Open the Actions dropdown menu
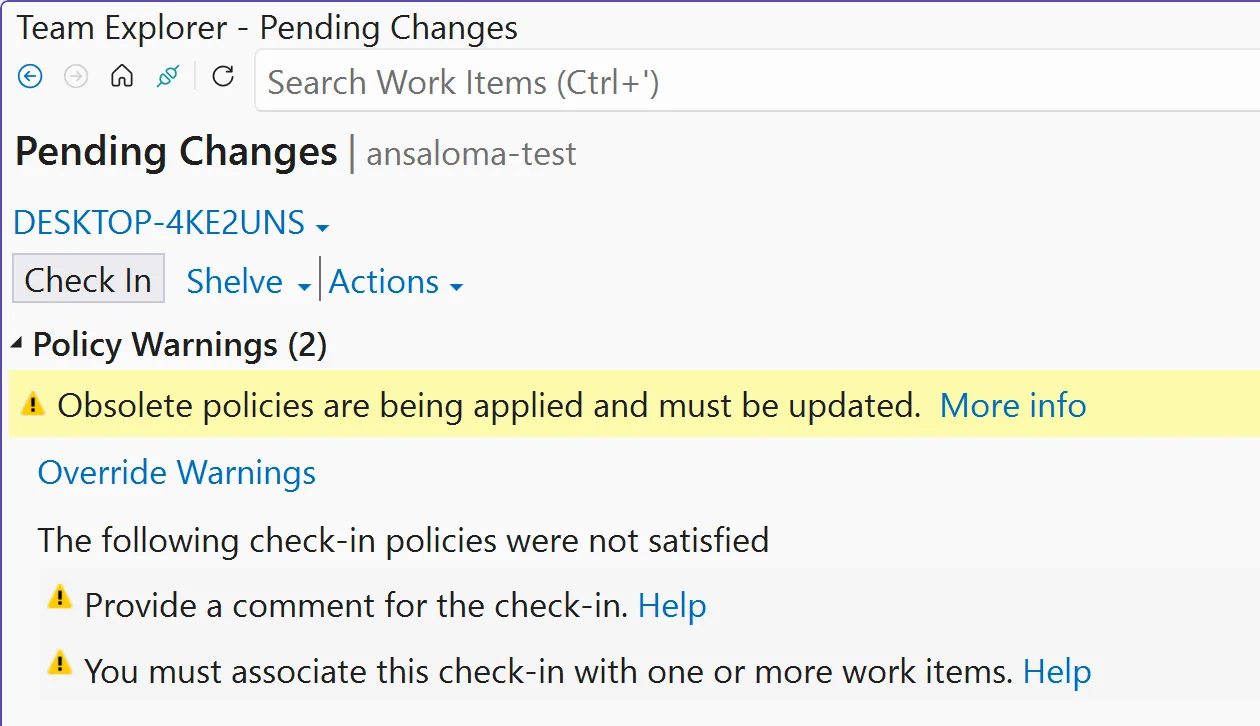1260x726 pixels. pyautogui.click(x=395, y=282)
